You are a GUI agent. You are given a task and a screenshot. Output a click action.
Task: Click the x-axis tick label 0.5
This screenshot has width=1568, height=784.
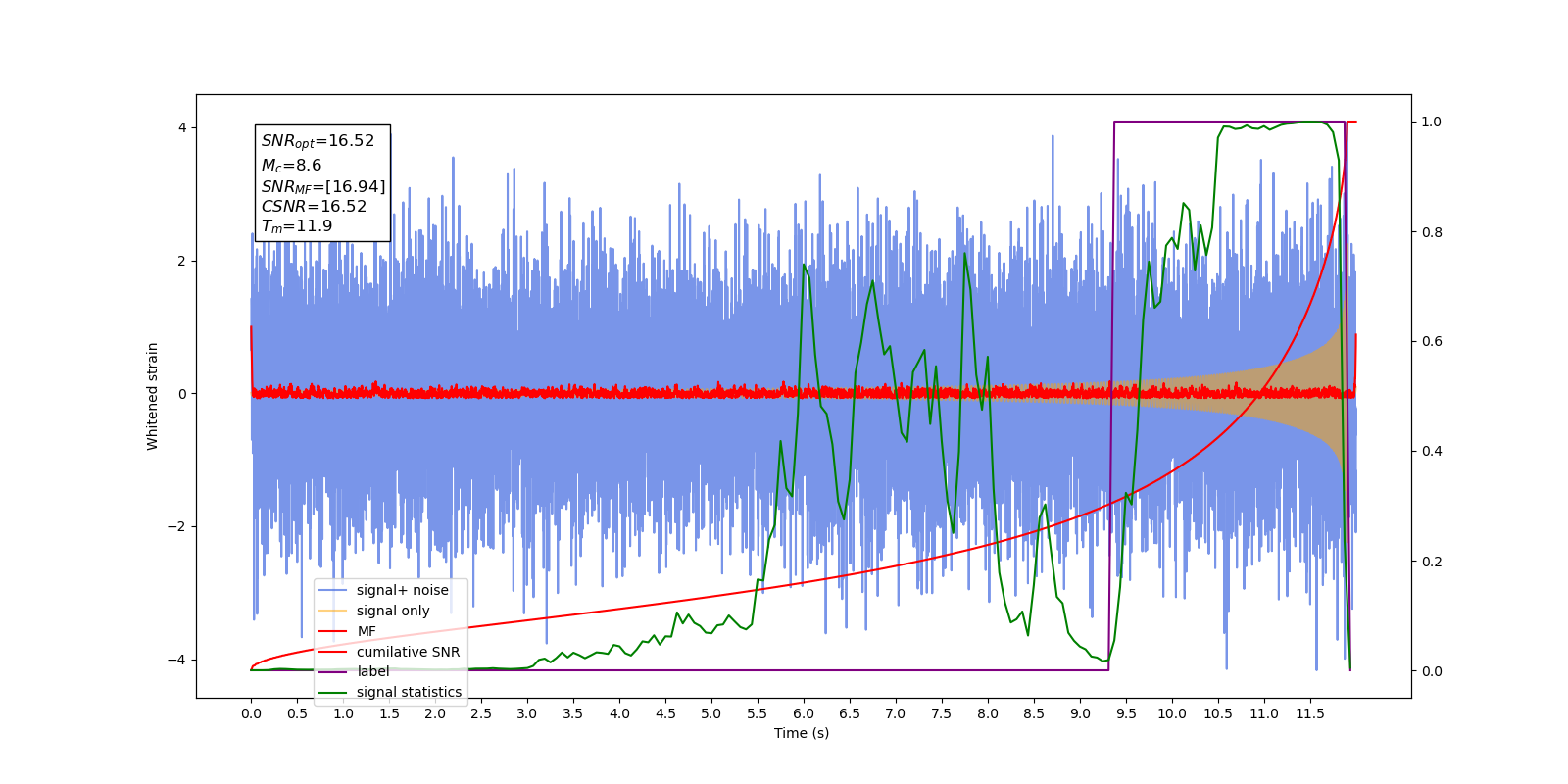point(297,713)
